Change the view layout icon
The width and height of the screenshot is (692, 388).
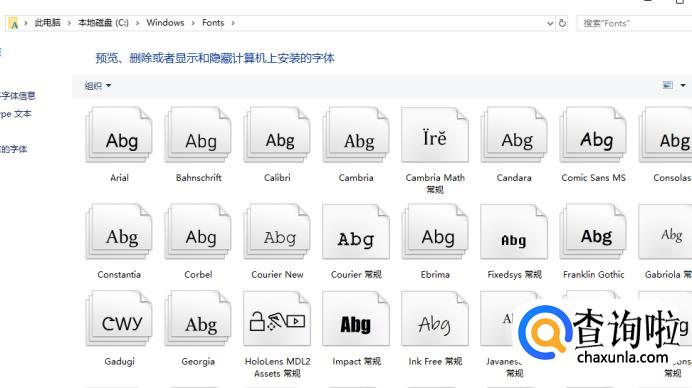(x=668, y=85)
